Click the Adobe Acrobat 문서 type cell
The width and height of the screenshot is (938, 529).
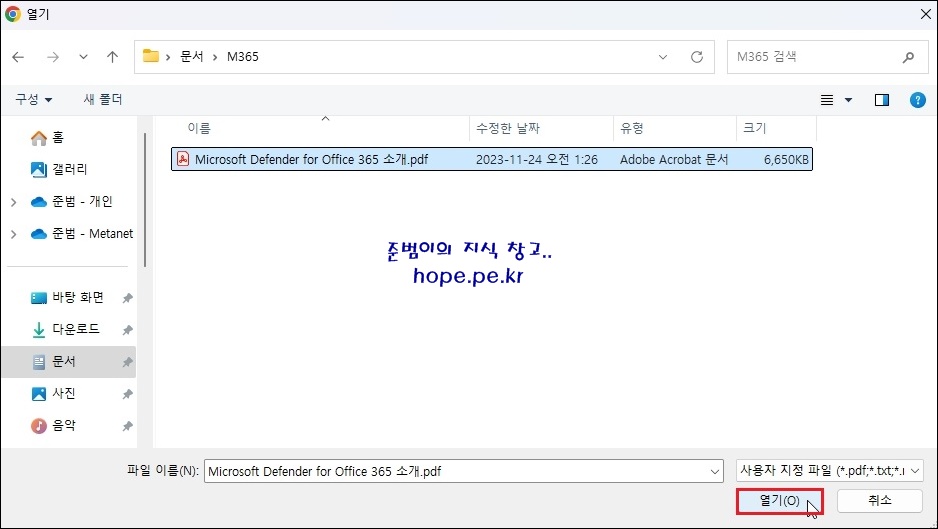(674, 159)
